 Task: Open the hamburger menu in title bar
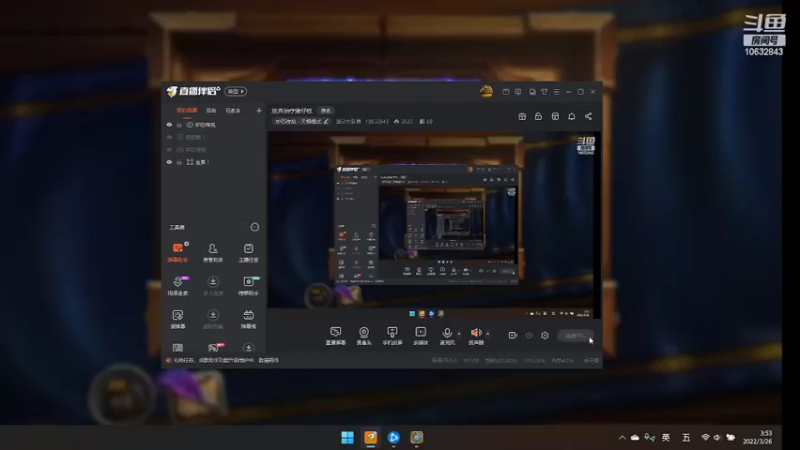click(557, 92)
